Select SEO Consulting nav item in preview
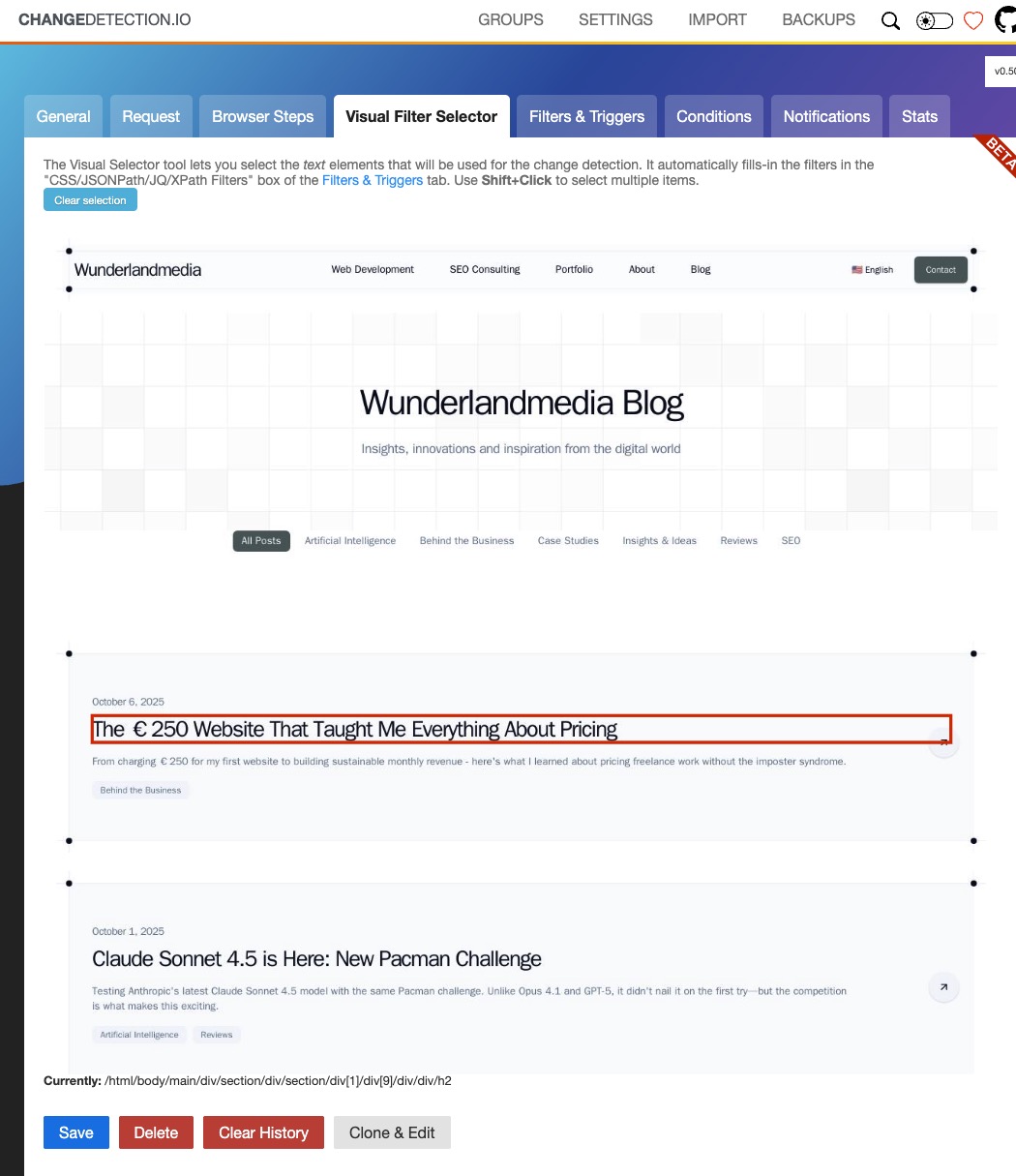The height and width of the screenshot is (1176, 1016). [485, 270]
